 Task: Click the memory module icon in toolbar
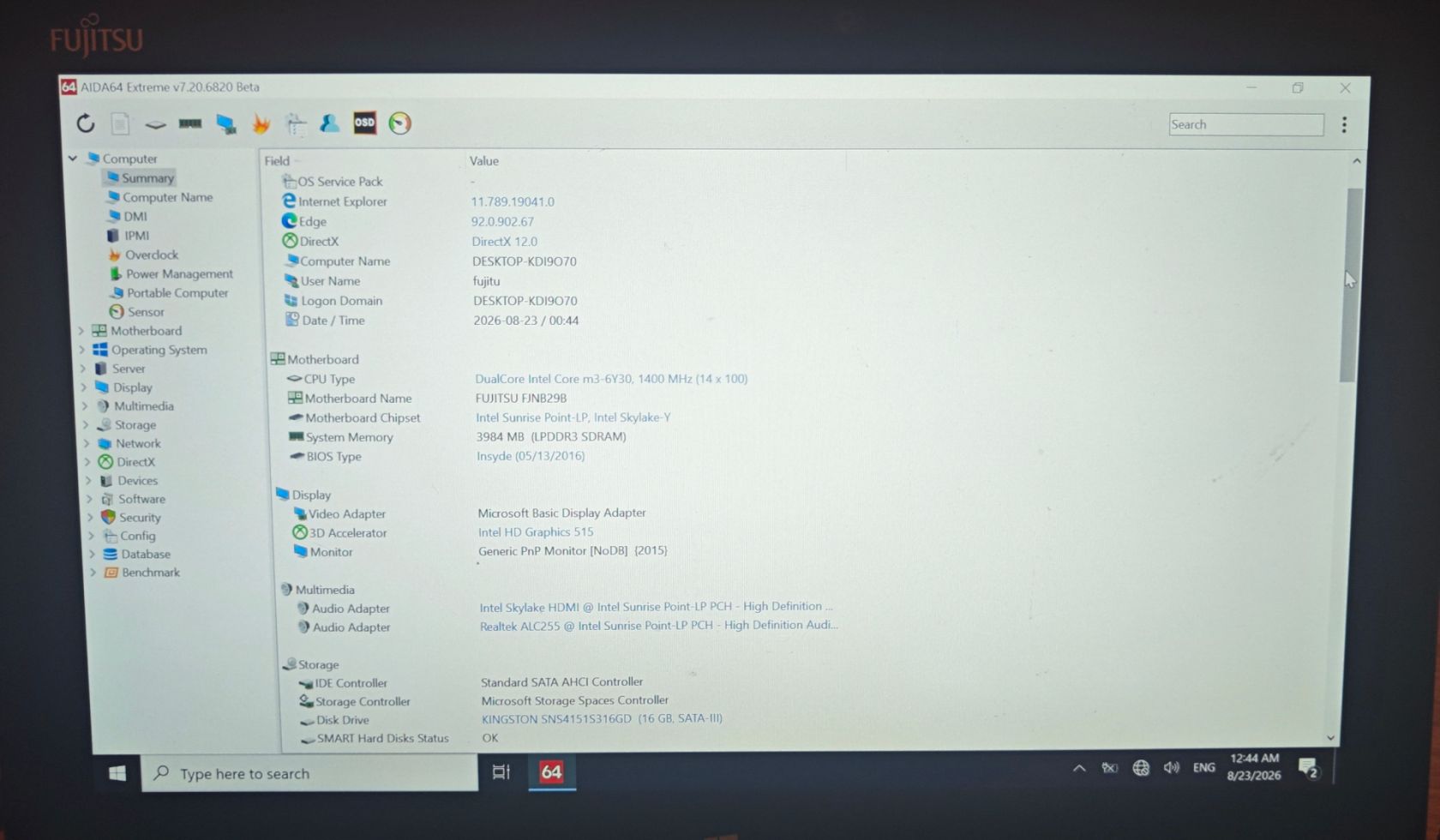pyautogui.click(x=190, y=123)
